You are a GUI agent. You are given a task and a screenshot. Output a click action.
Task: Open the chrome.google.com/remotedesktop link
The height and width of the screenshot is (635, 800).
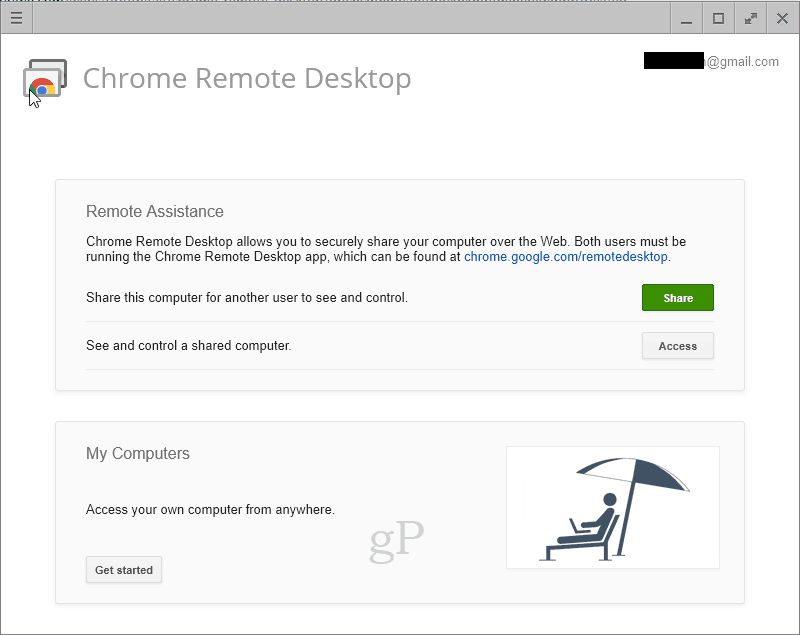(566, 257)
